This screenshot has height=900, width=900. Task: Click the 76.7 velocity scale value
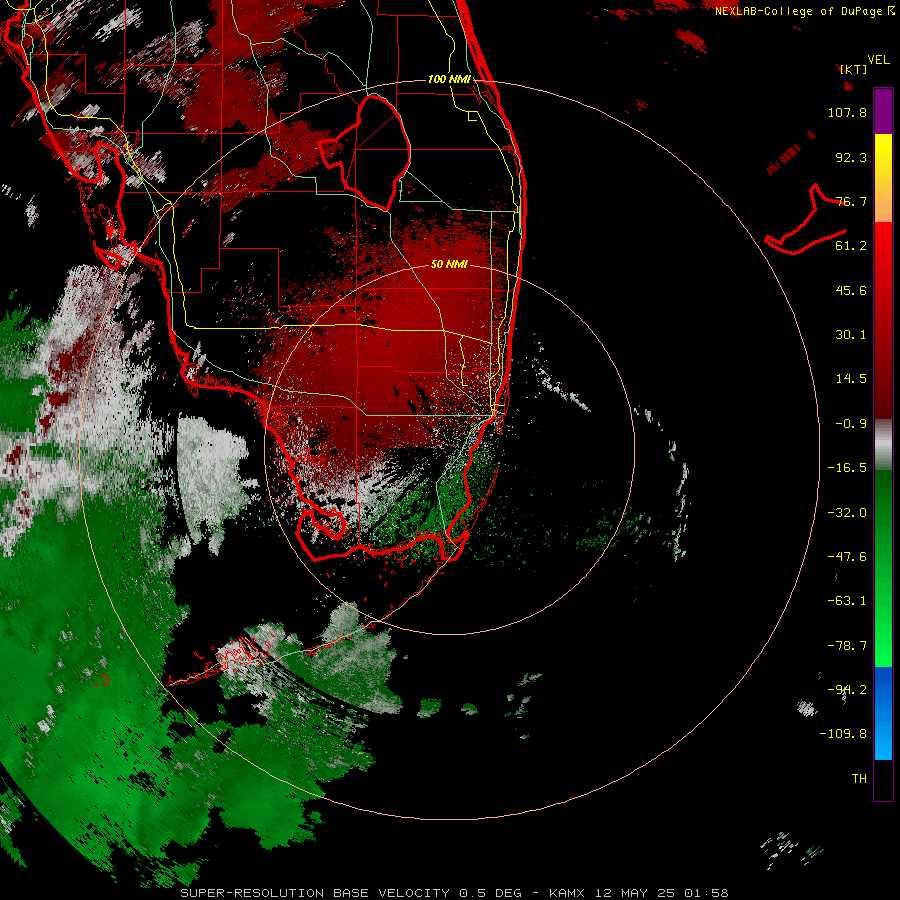point(851,201)
